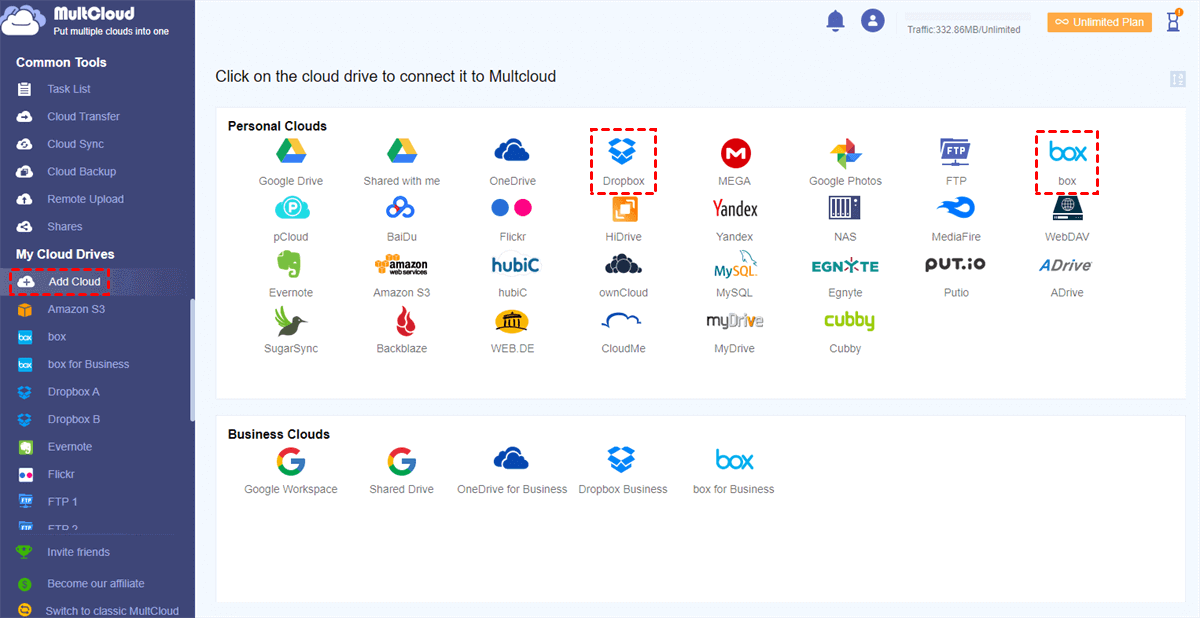
Task: Click the sidebar scrollbar
Action: 192,360
